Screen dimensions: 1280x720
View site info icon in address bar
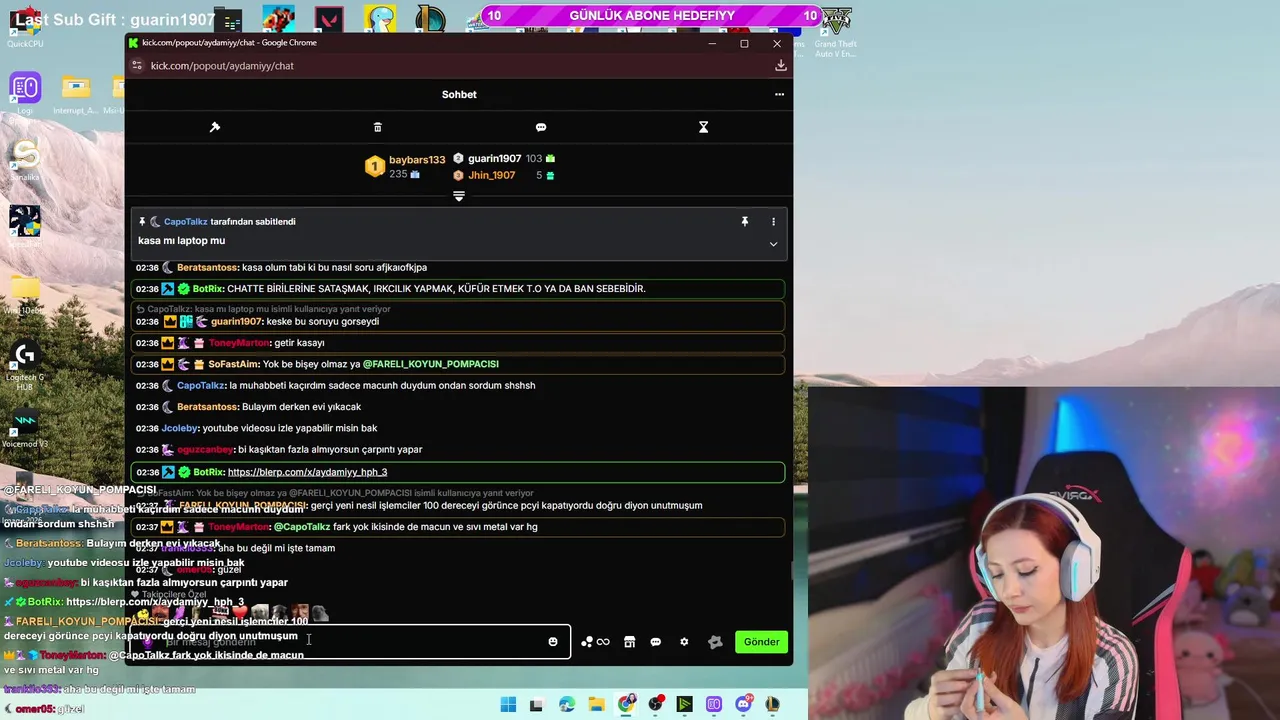[x=137, y=66]
